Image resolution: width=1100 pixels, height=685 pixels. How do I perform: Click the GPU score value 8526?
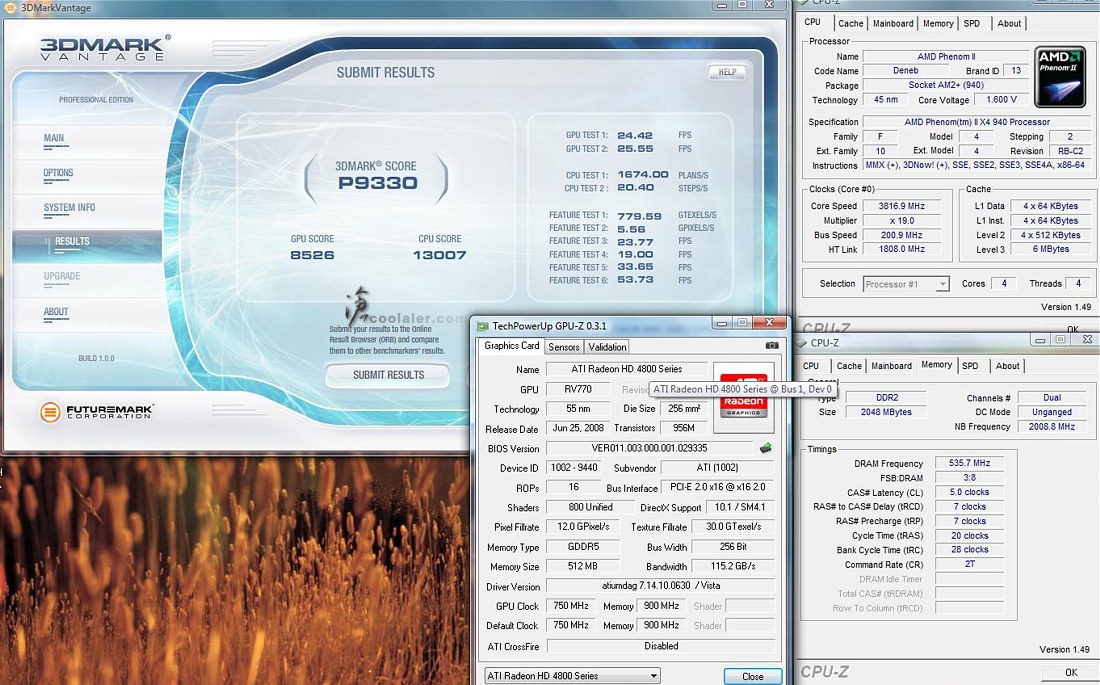tap(312, 255)
